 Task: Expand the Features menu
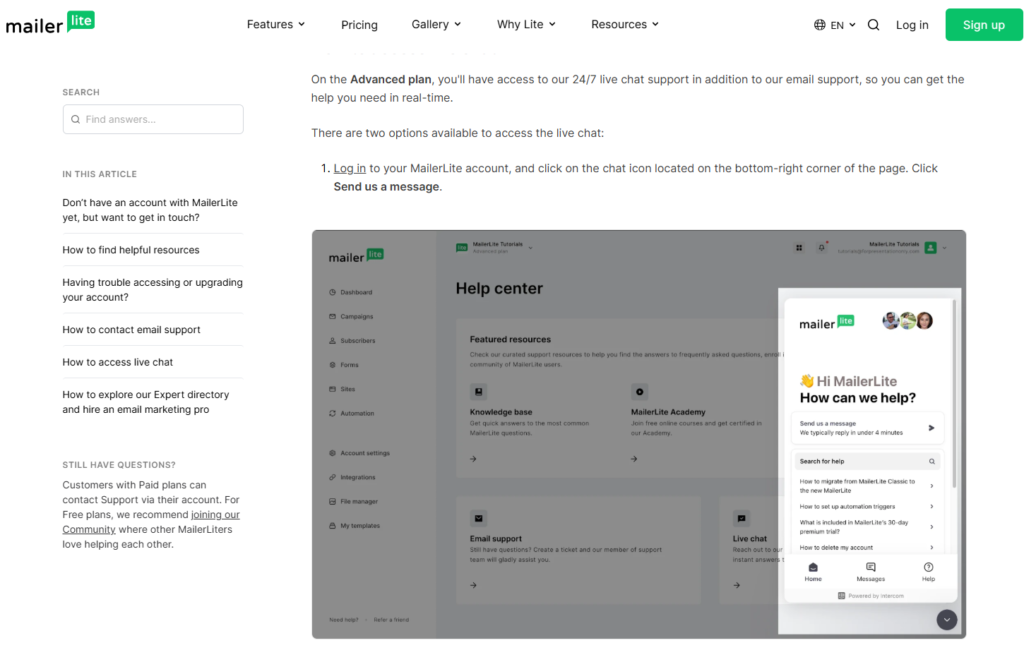[276, 24]
